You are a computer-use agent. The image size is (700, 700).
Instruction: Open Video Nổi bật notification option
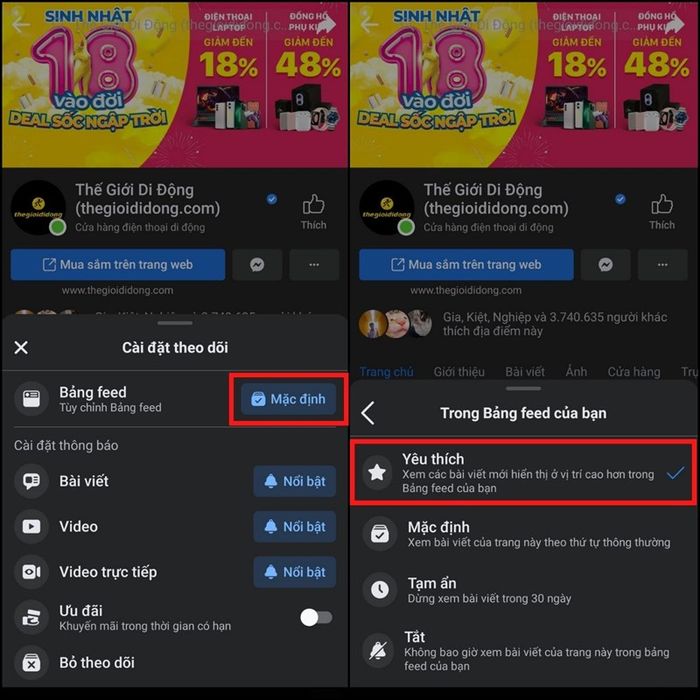(295, 527)
